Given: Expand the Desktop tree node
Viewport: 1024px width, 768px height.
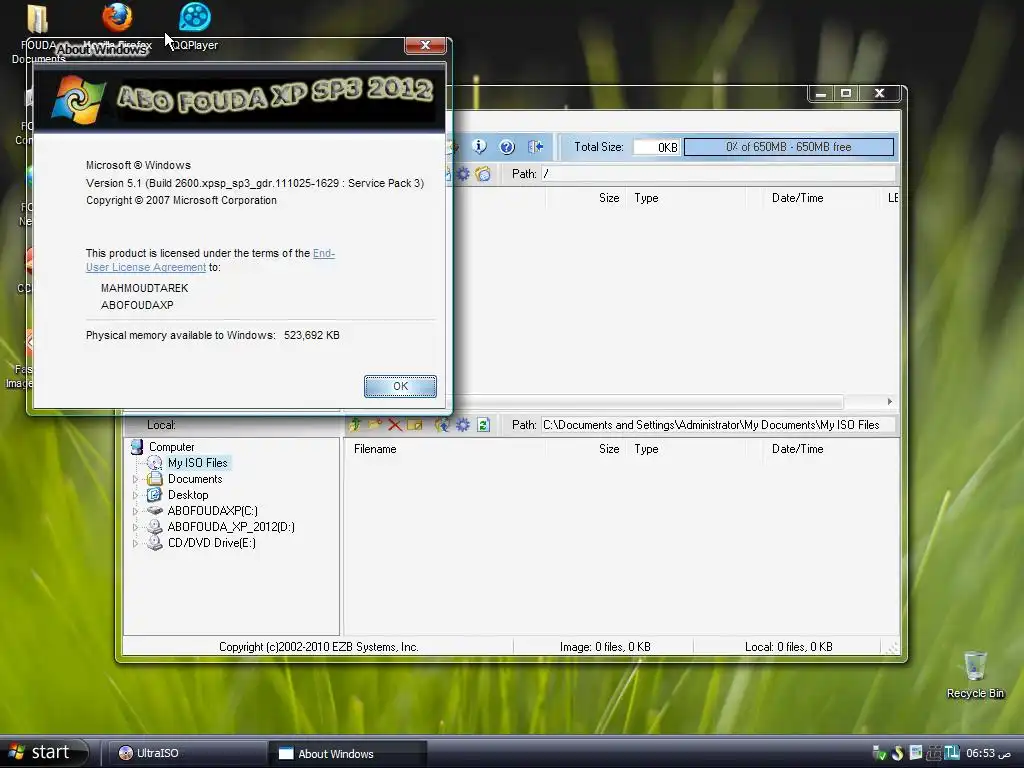Looking at the screenshot, I should [136, 495].
